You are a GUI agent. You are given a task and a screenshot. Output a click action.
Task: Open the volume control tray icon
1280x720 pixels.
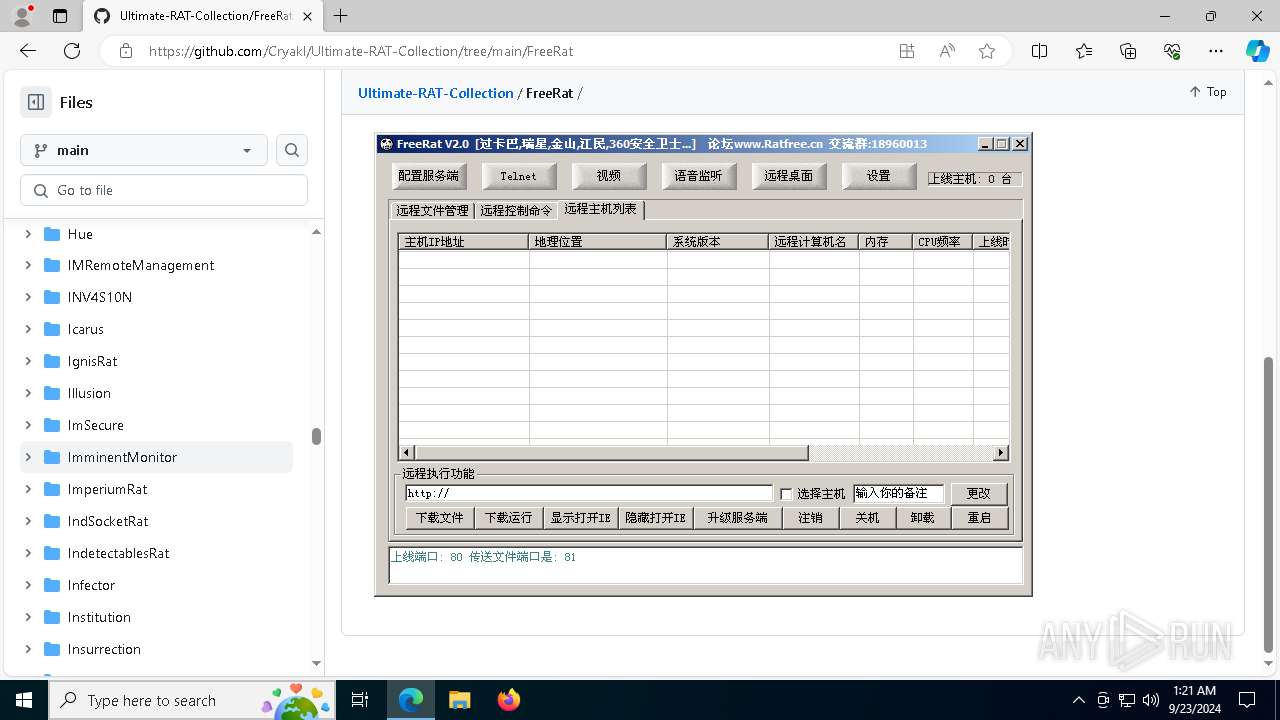point(1151,700)
